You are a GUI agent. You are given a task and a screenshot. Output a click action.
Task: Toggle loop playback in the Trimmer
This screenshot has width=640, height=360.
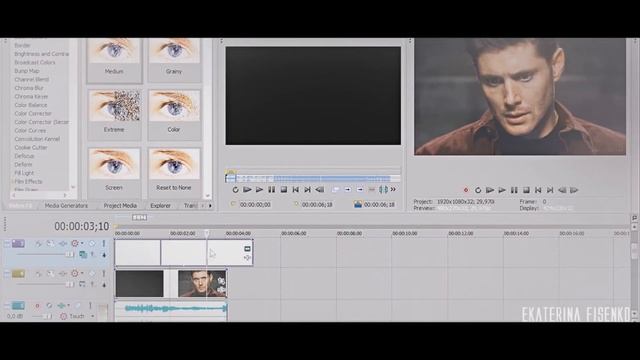[x=236, y=190]
